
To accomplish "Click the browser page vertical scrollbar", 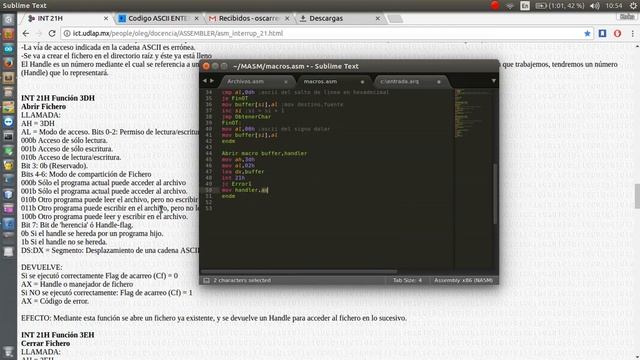I will coord(637,196).
